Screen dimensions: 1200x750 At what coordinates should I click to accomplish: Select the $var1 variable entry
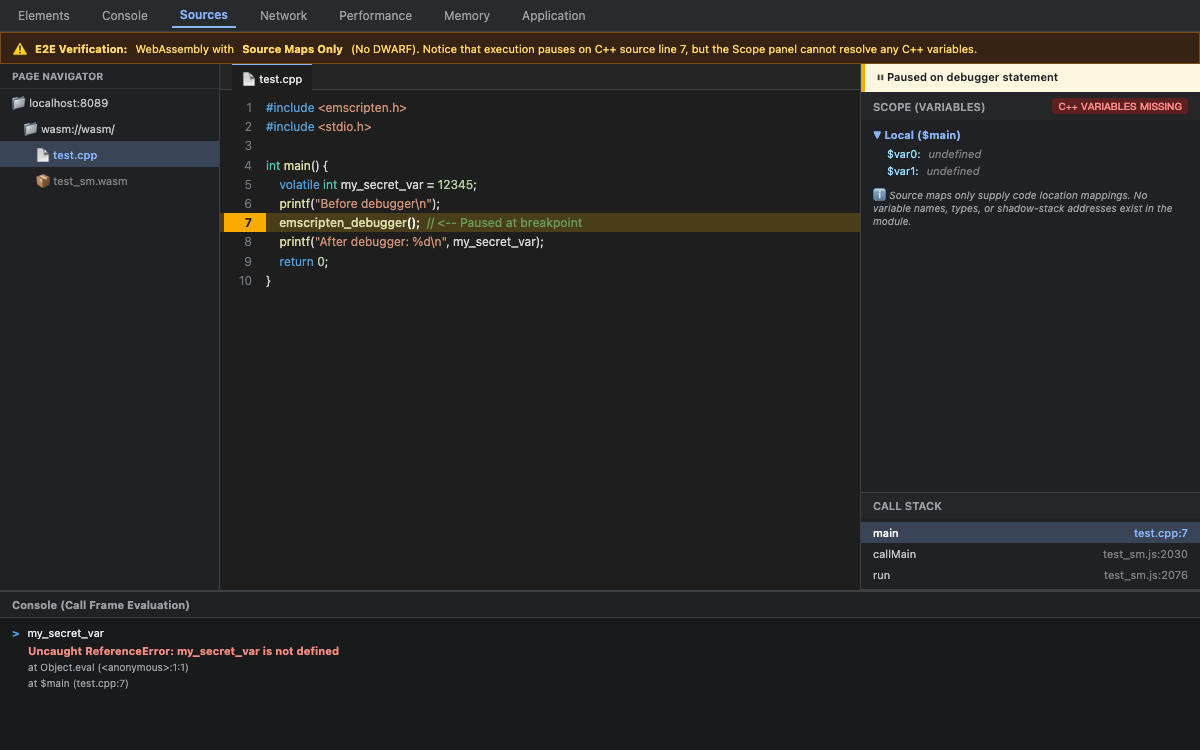(934, 171)
